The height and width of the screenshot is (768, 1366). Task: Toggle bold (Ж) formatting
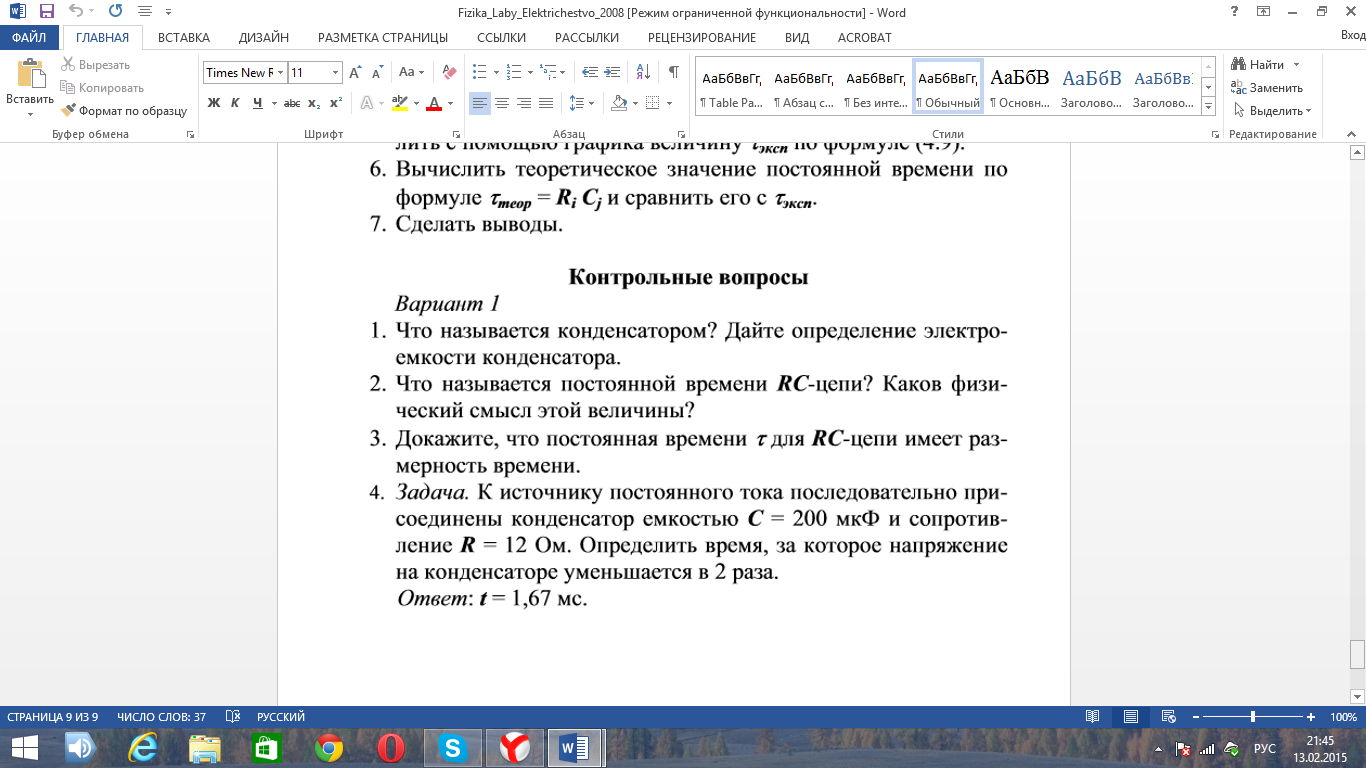point(213,103)
